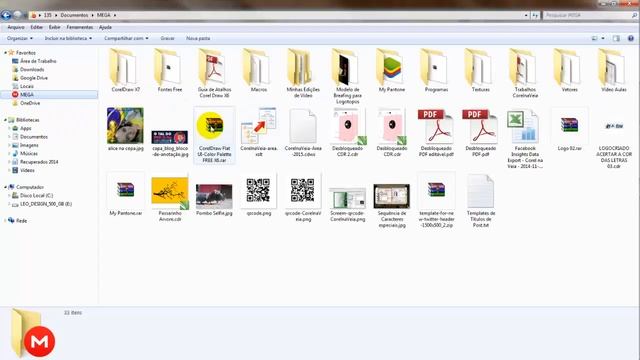Open Google Drive in the sidebar
The width and height of the screenshot is (640, 360).
(34, 78)
